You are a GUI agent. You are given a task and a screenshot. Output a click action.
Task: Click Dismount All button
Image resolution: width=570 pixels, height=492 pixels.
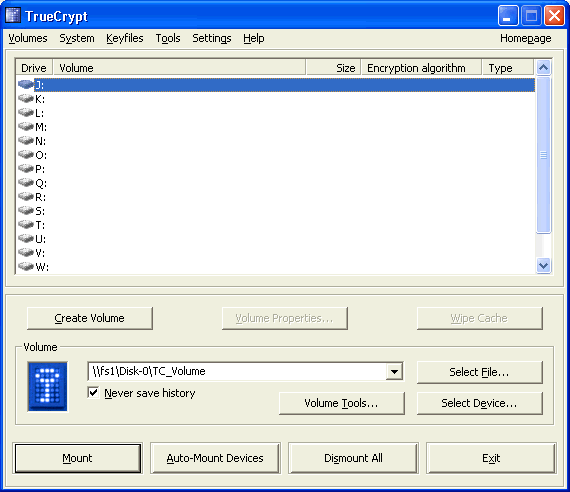(353, 458)
